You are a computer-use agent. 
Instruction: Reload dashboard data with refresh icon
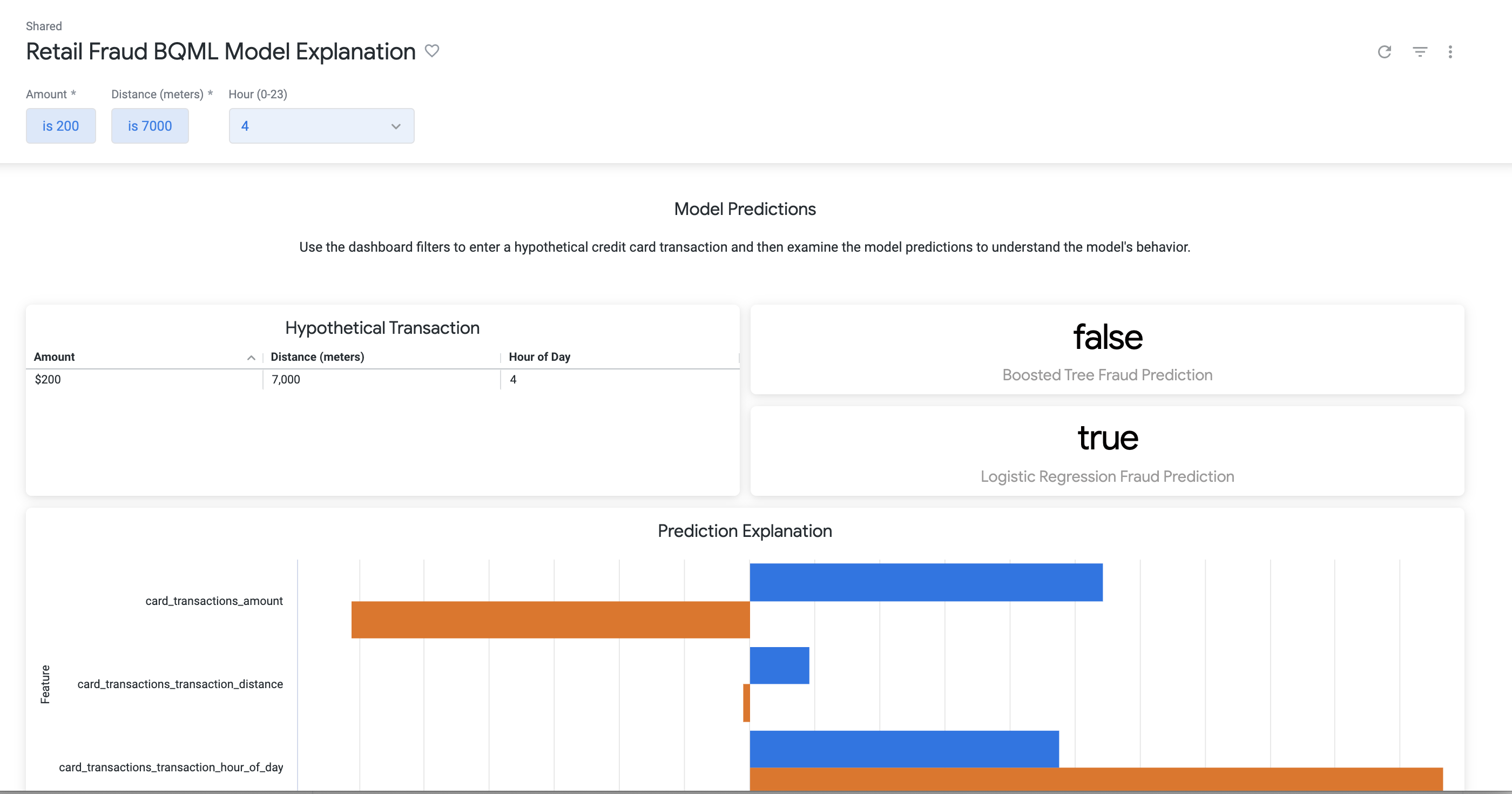(x=1384, y=52)
